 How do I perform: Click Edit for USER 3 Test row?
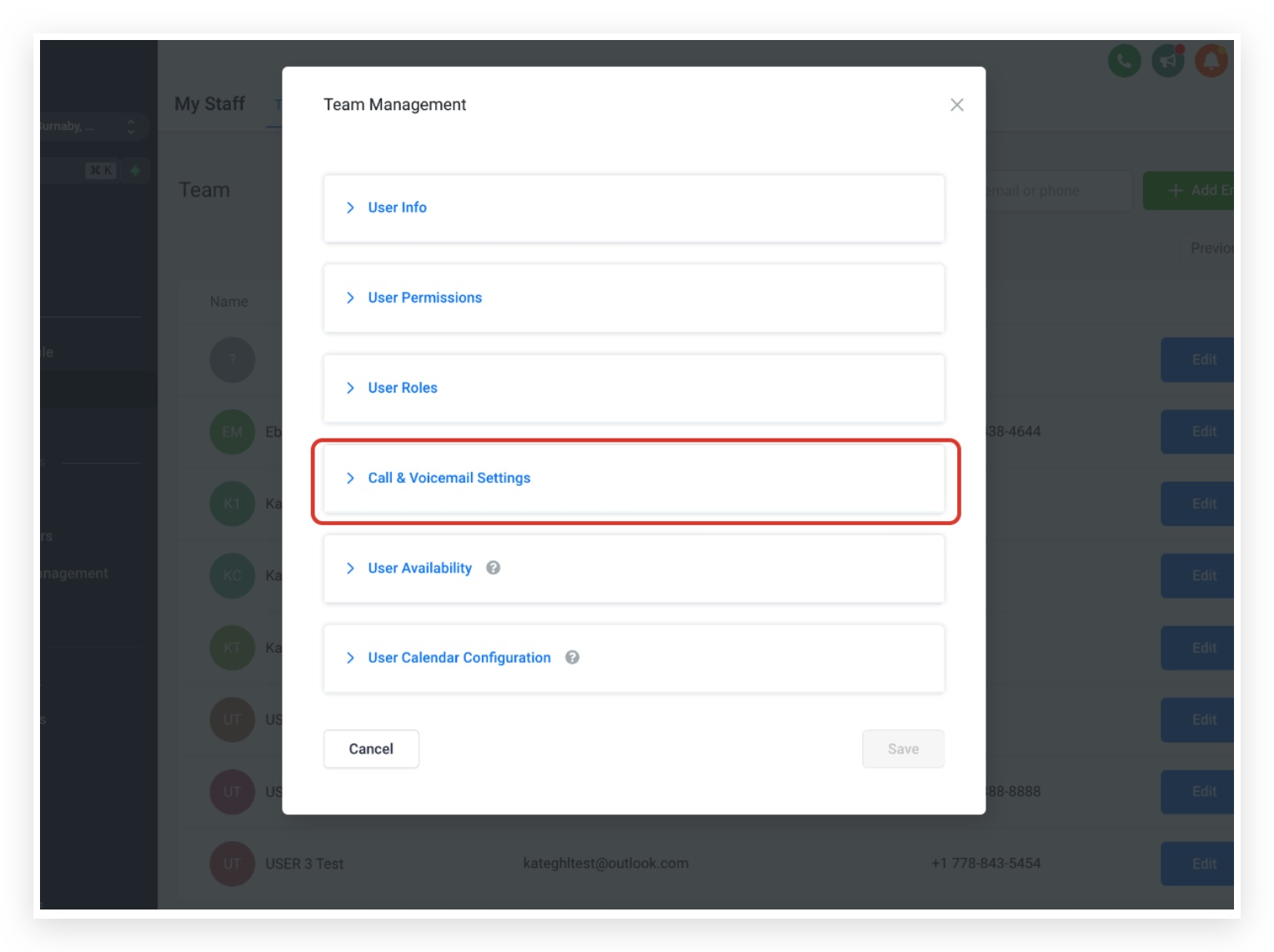point(1197,864)
